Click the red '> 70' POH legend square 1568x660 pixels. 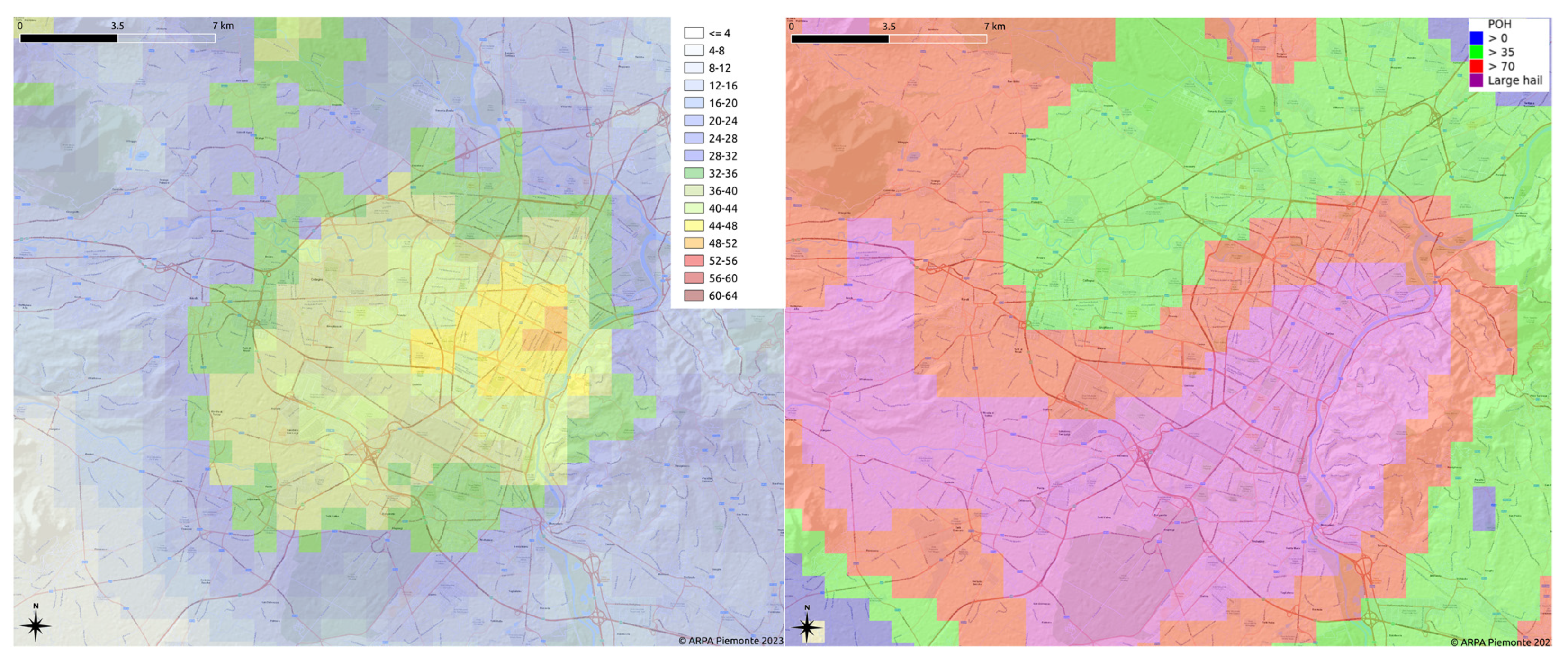click(x=1476, y=66)
